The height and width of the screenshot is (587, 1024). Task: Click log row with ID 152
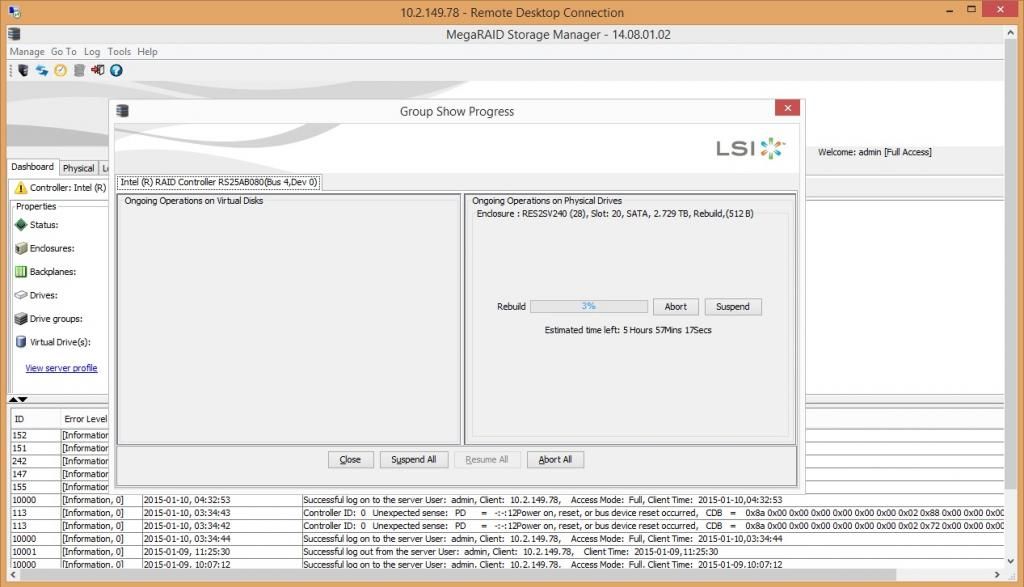click(59, 436)
